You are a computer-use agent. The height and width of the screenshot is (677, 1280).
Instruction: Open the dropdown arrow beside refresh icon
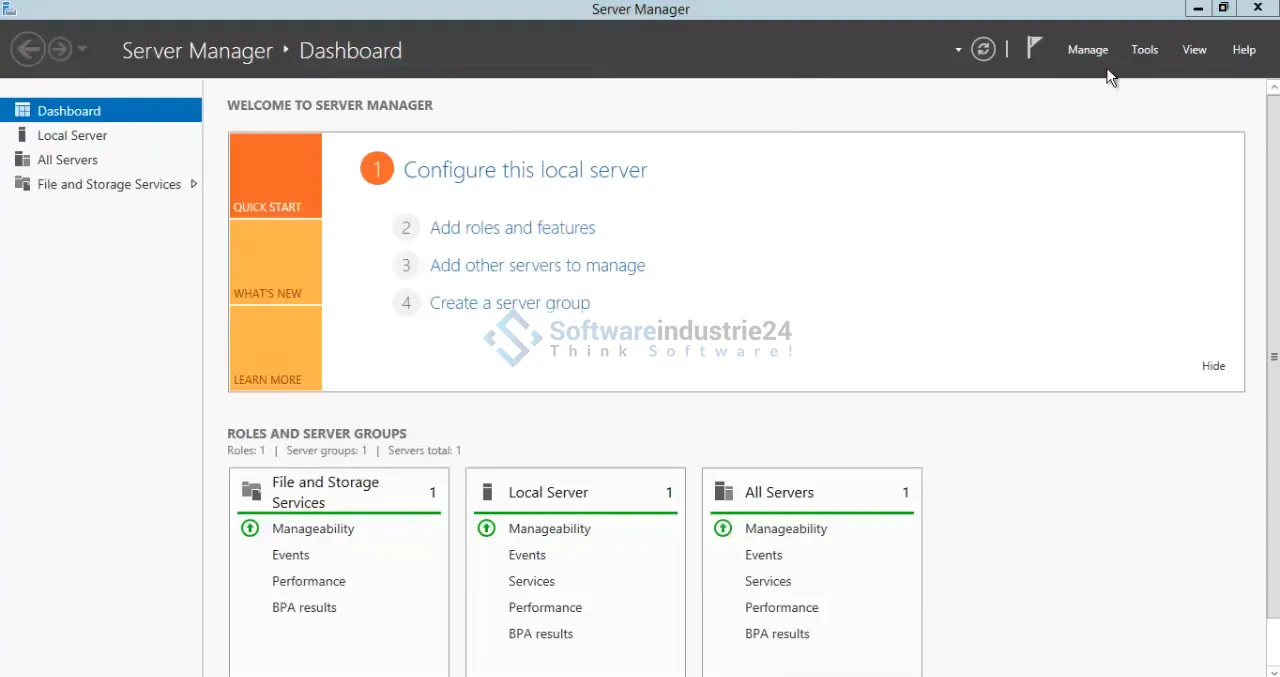point(958,50)
